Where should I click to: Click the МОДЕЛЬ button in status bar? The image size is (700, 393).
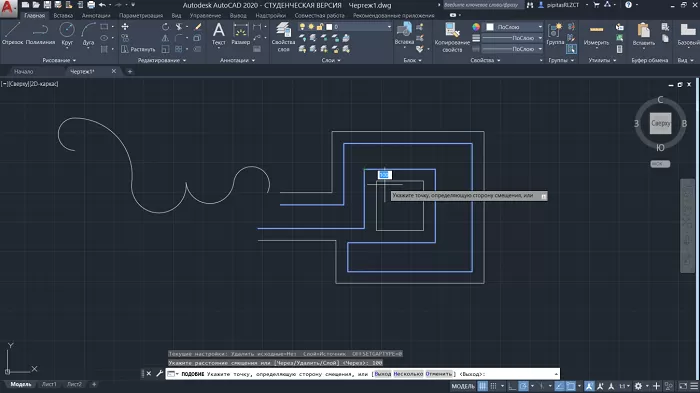pos(463,386)
